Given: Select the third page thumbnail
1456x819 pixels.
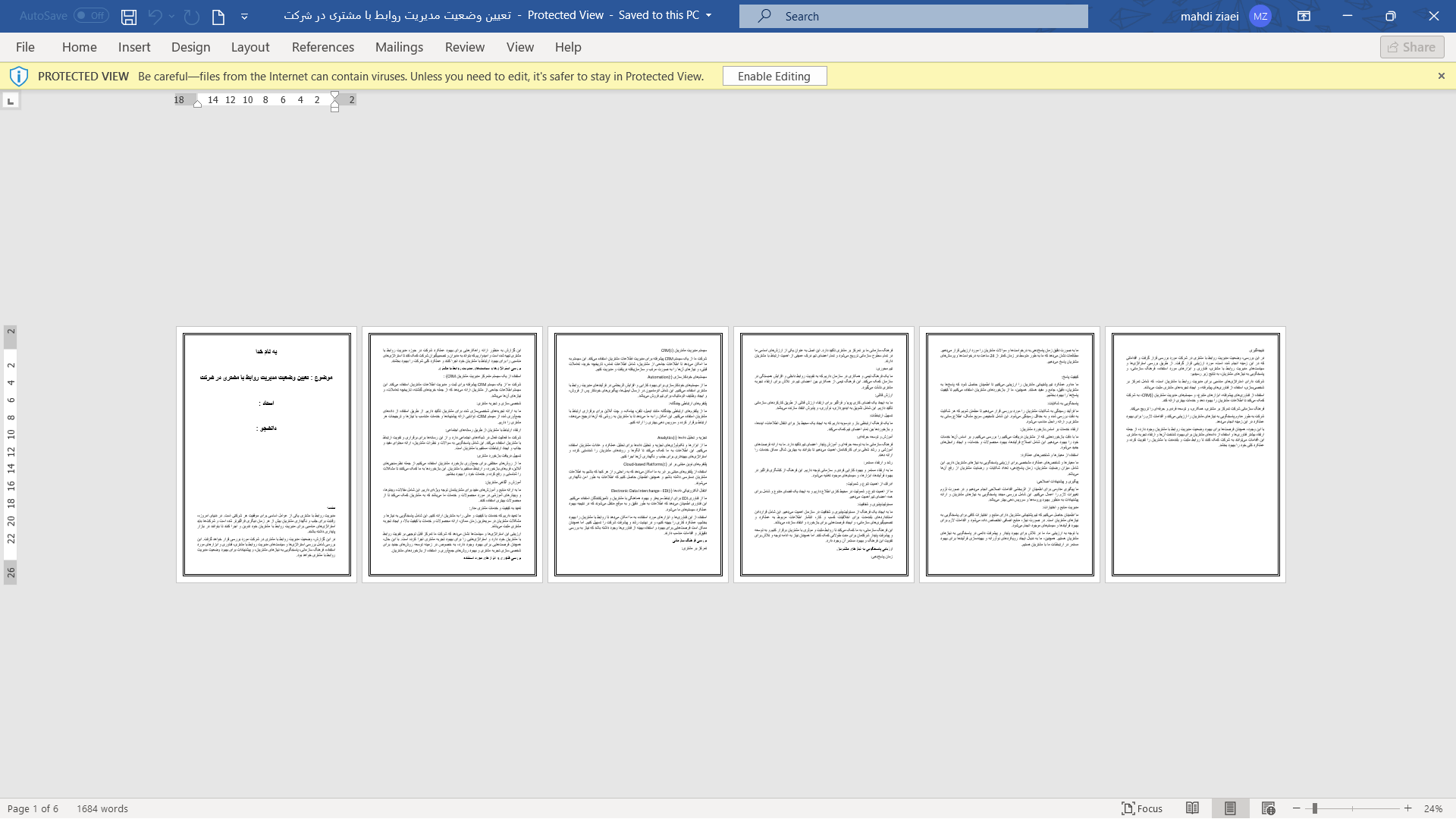Looking at the screenshot, I should tap(639, 454).
